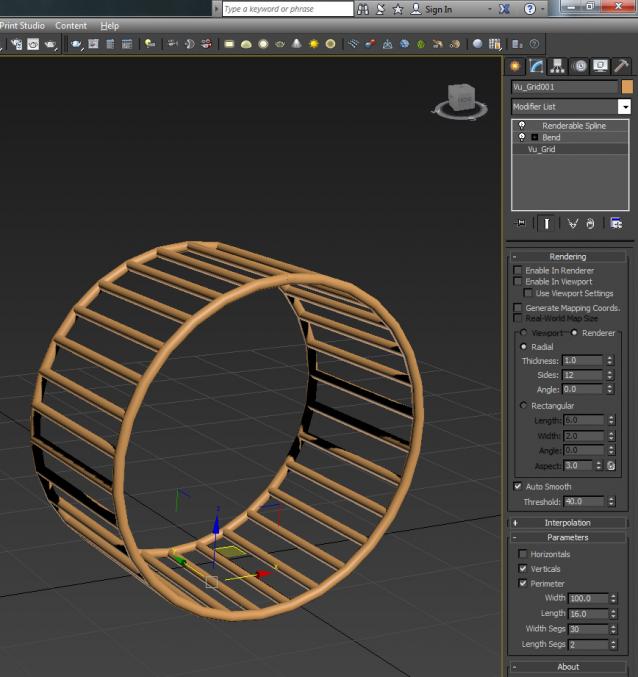Screen dimensions: 638x677
Task: Click the Pin Stack icon
Action: pos(521,224)
